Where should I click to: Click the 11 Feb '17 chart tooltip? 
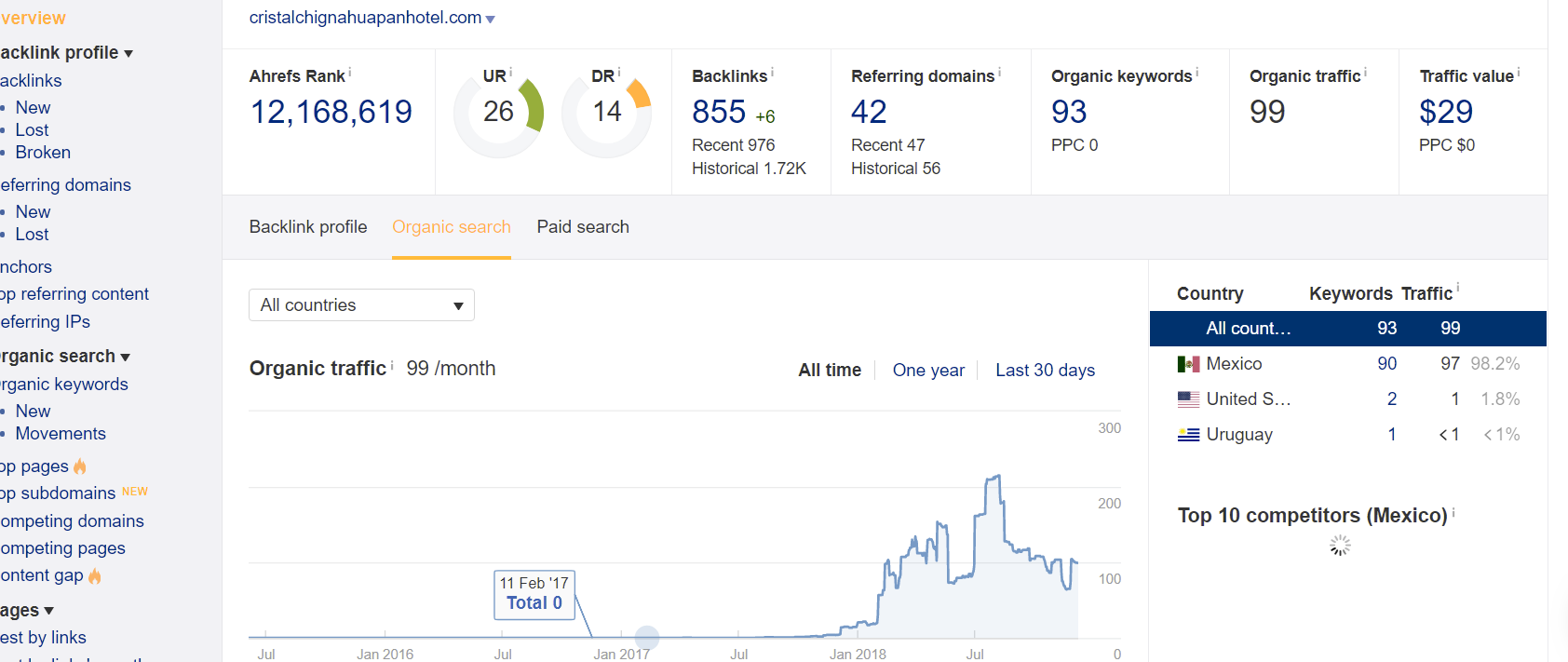coord(534,594)
